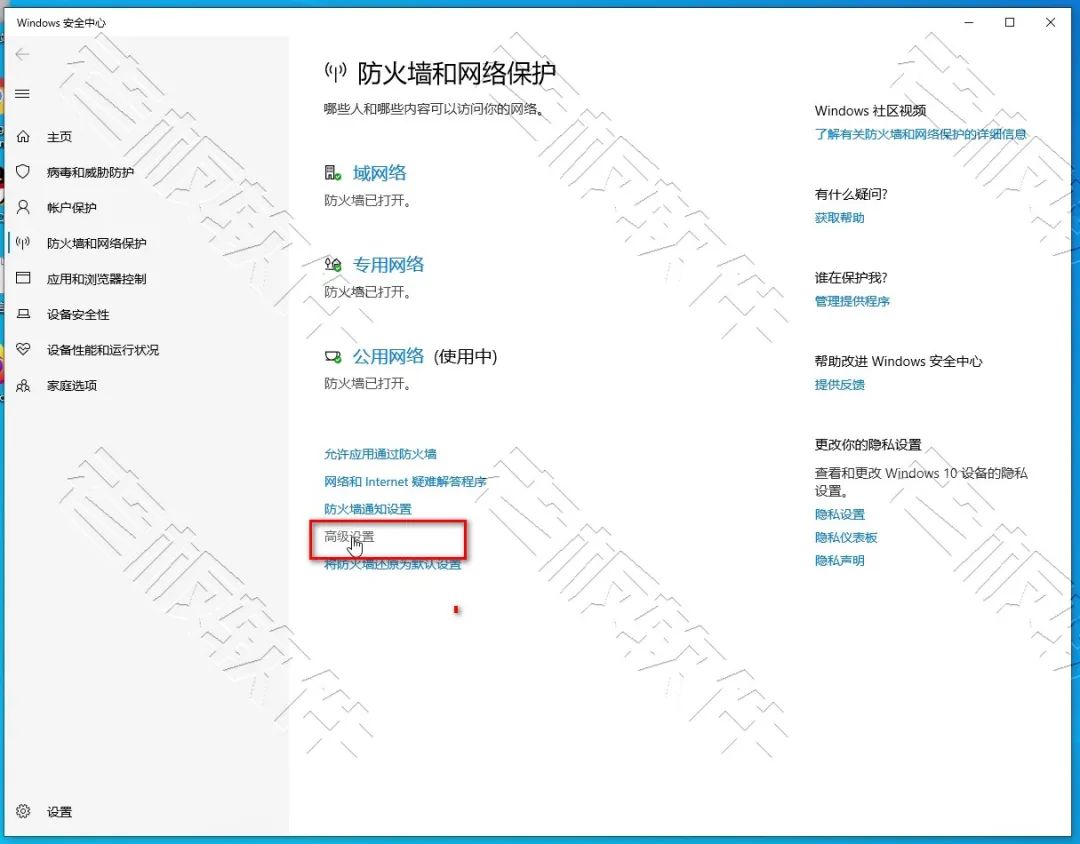Open the 隐私仪表板 link

point(846,537)
